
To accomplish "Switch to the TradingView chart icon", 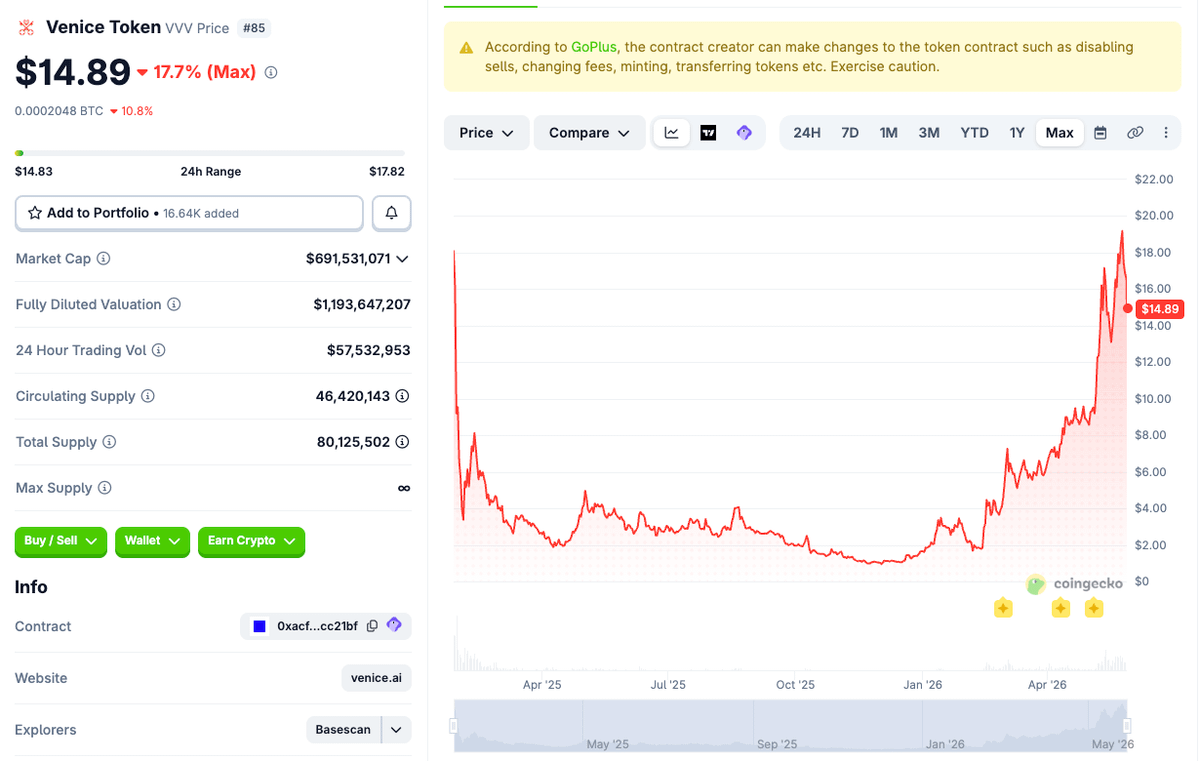I will (x=708, y=133).
